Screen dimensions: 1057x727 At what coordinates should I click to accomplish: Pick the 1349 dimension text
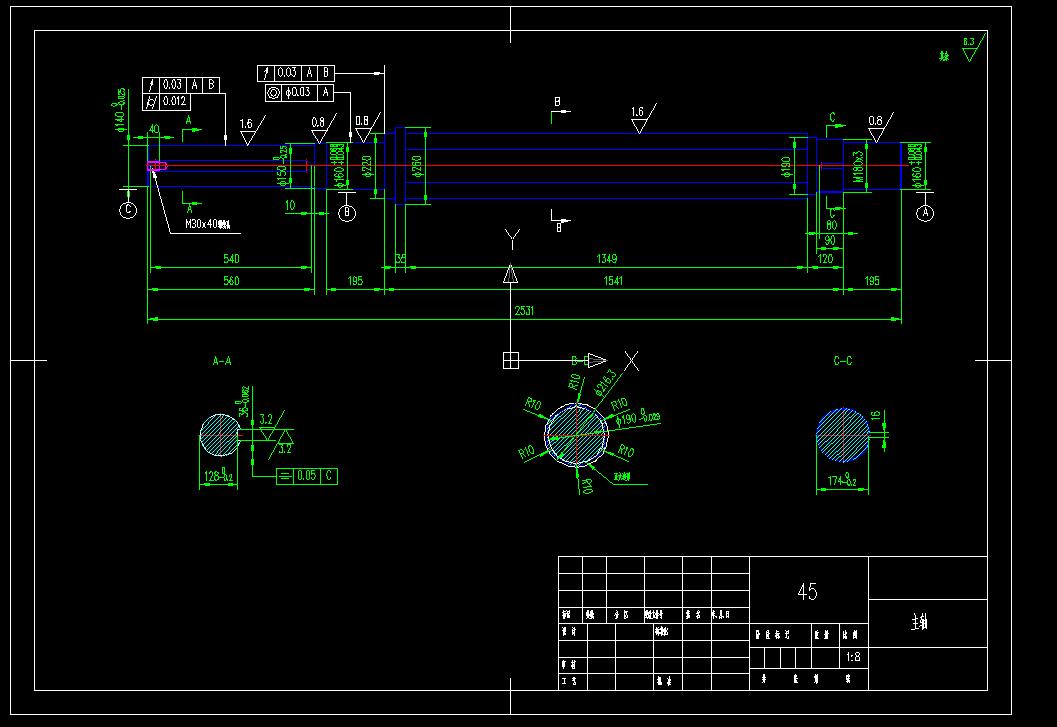coord(607,258)
